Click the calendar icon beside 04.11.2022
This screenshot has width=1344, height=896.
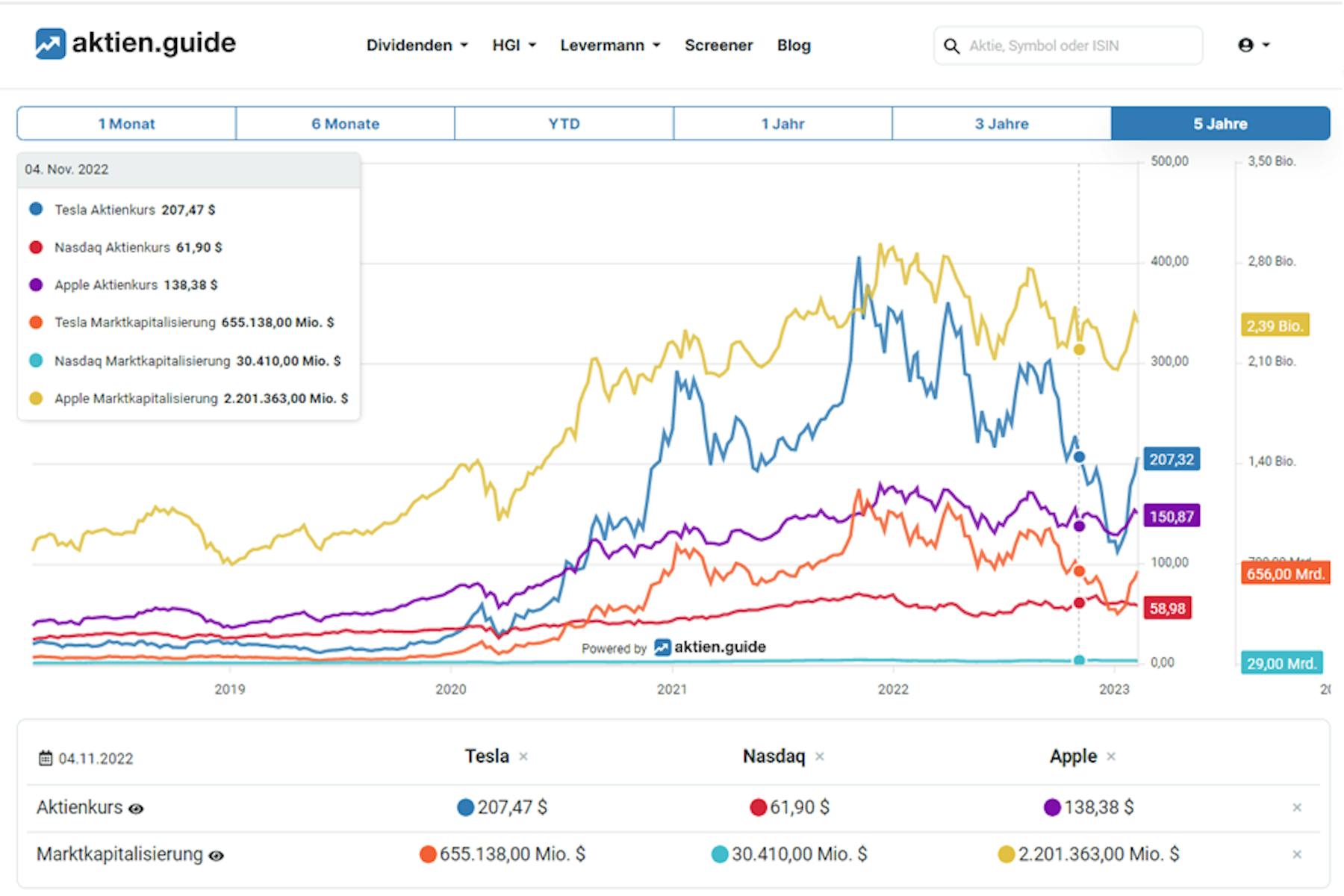[46, 758]
